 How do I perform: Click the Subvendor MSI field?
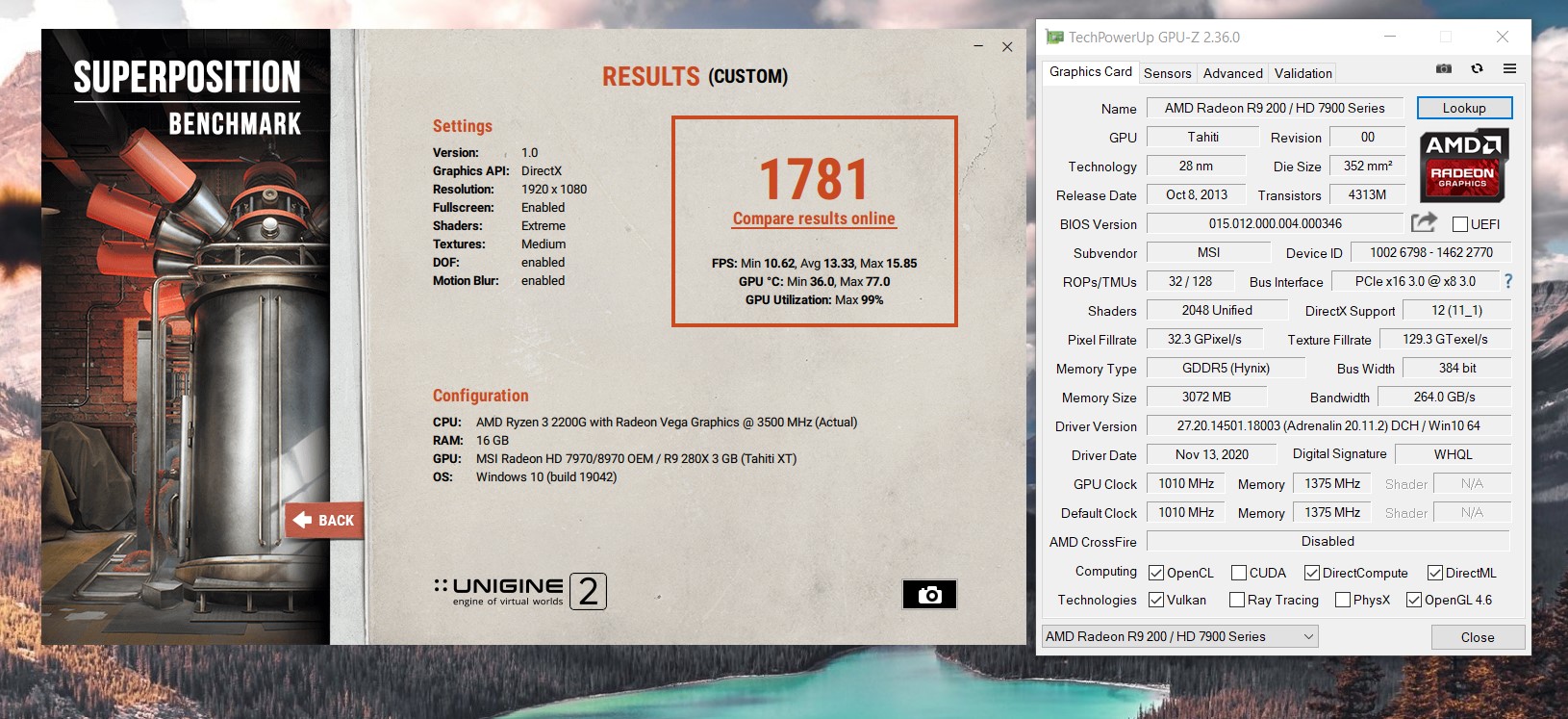point(1208,252)
